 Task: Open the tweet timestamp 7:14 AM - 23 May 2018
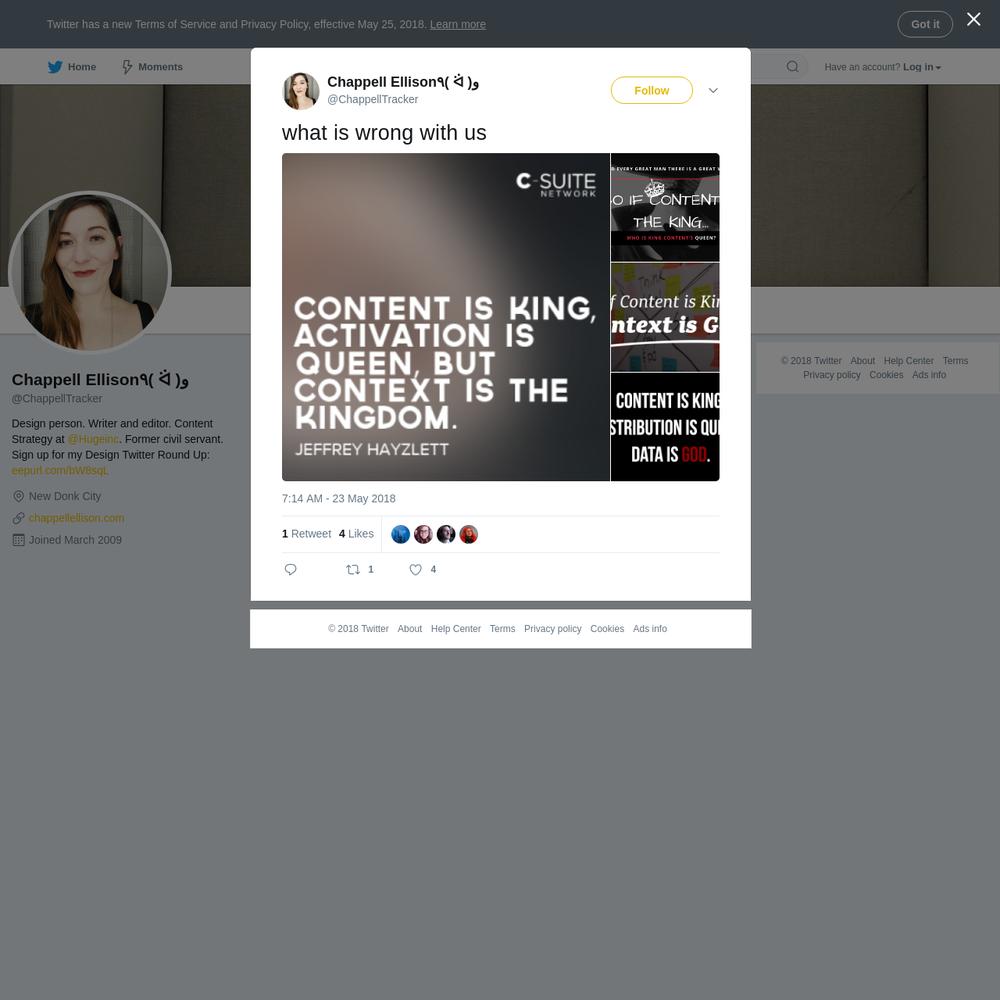(x=339, y=499)
